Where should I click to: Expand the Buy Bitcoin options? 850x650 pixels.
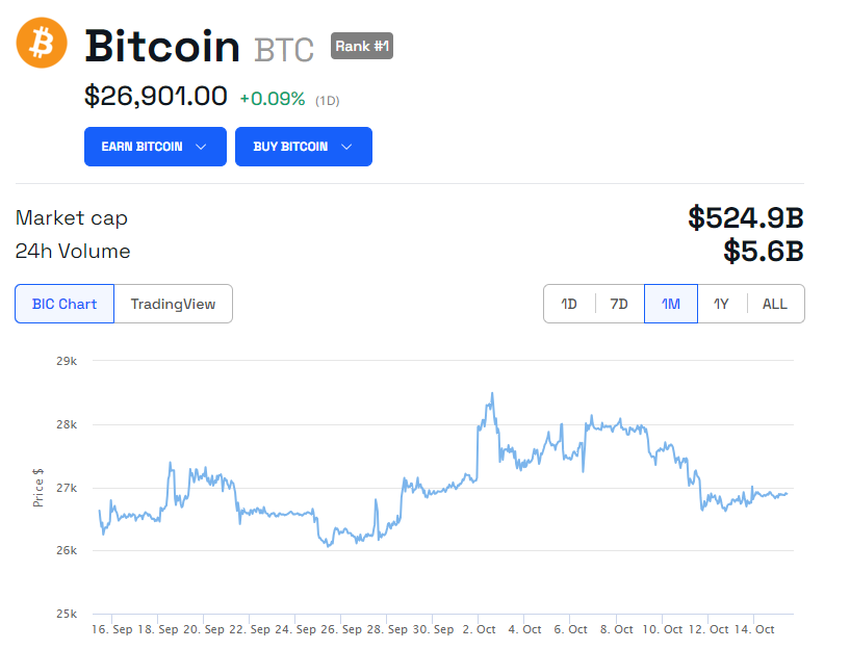click(x=303, y=146)
